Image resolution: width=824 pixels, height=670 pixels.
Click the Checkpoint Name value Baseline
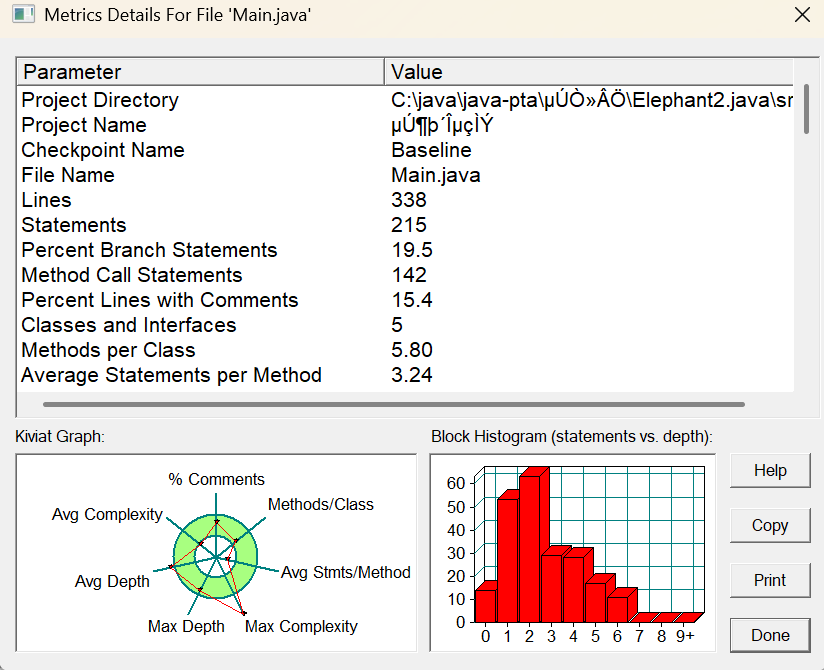pyautogui.click(x=431, y=150)
